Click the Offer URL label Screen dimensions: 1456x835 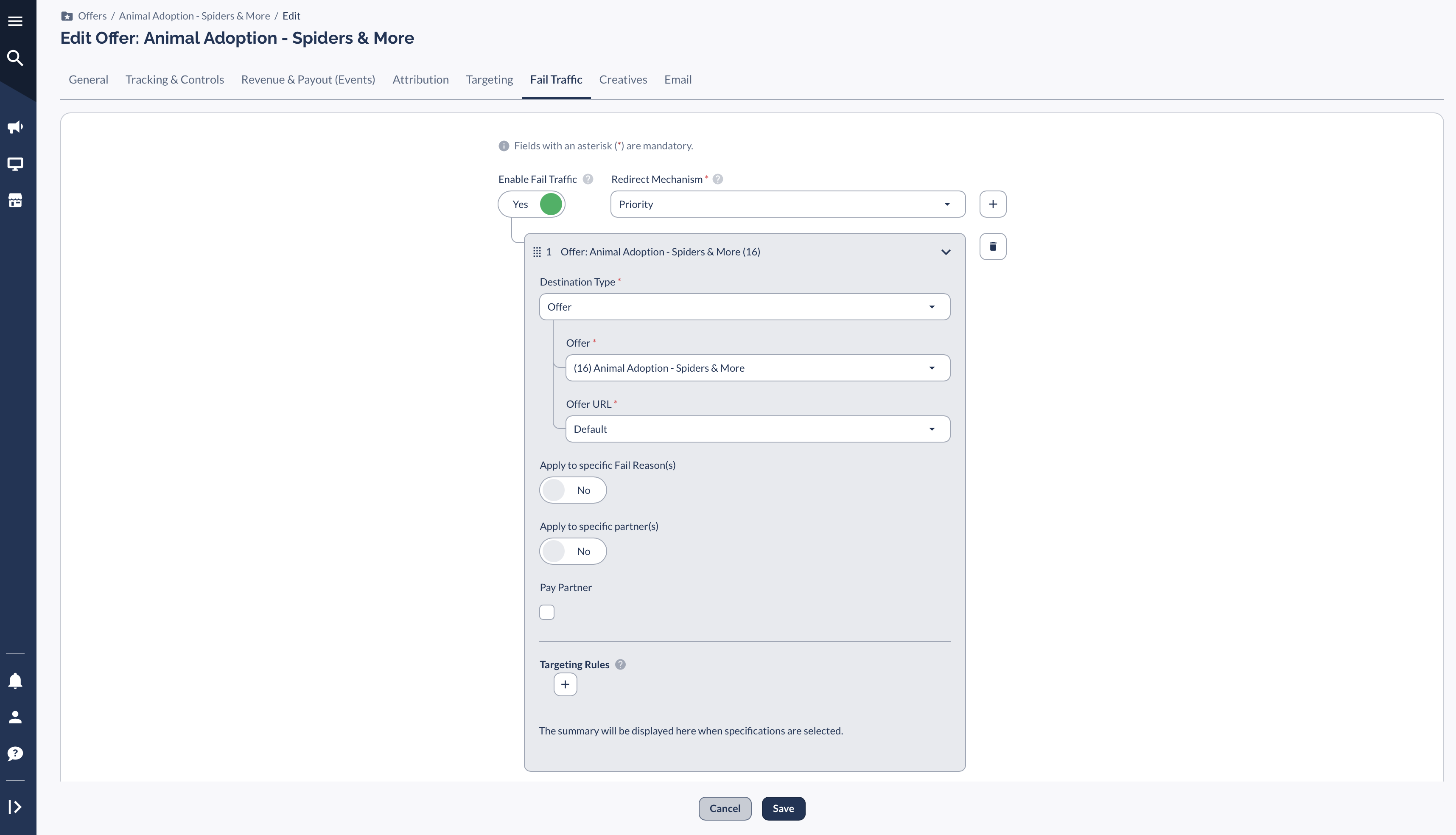588,404
